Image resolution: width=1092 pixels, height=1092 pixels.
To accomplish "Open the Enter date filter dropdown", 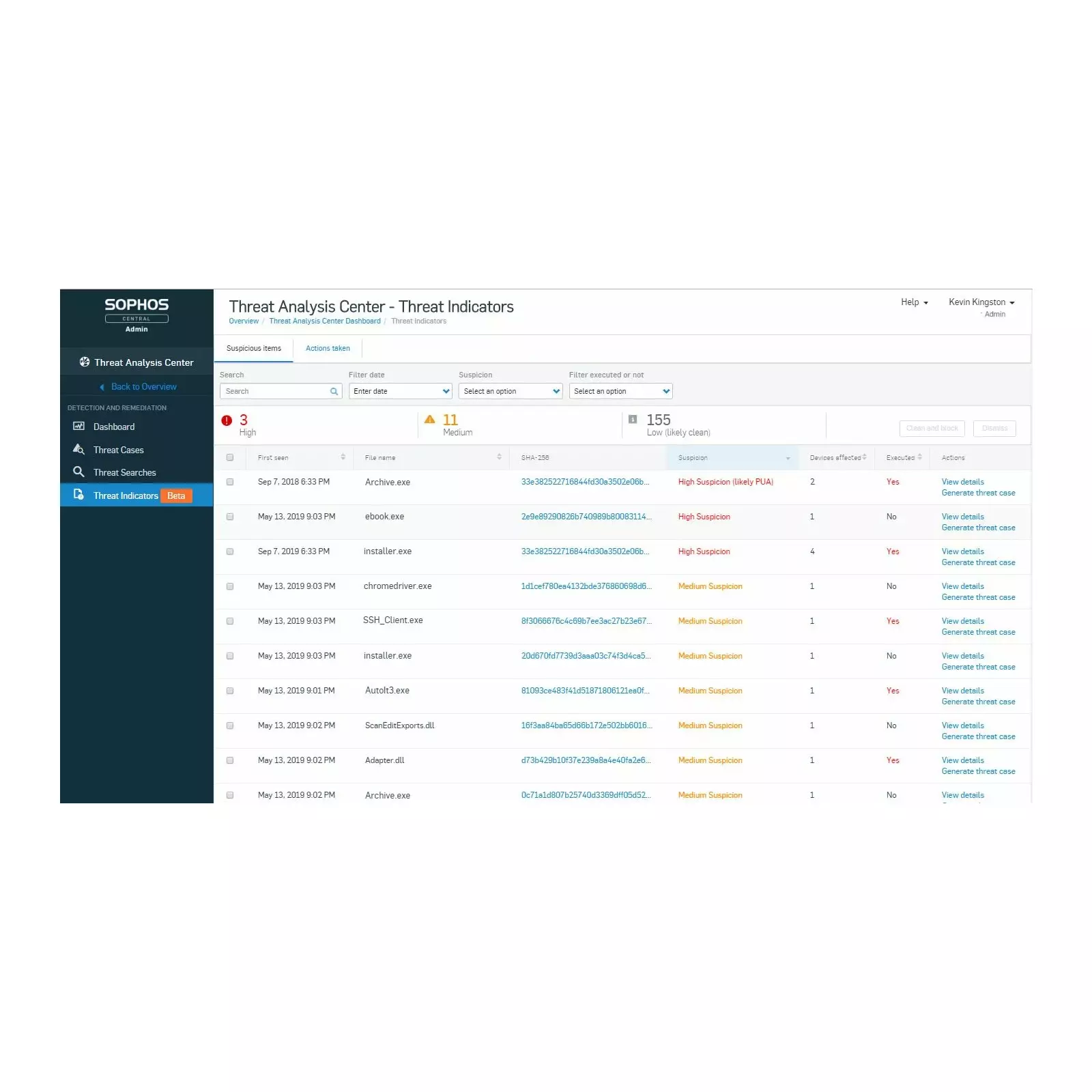I will click(401, 391).
